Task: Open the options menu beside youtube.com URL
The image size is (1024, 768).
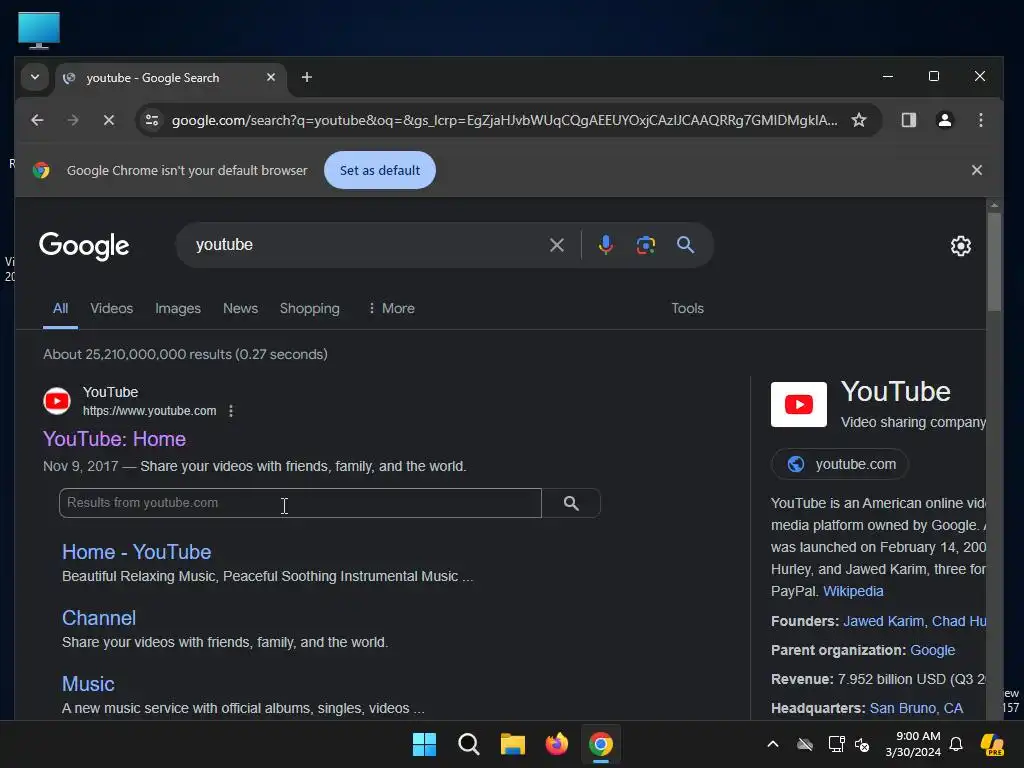Action: [231, 411]
